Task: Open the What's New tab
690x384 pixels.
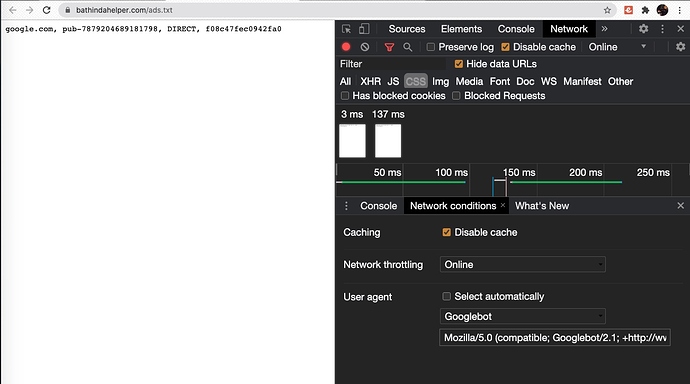Action: [x=542, y=206]
